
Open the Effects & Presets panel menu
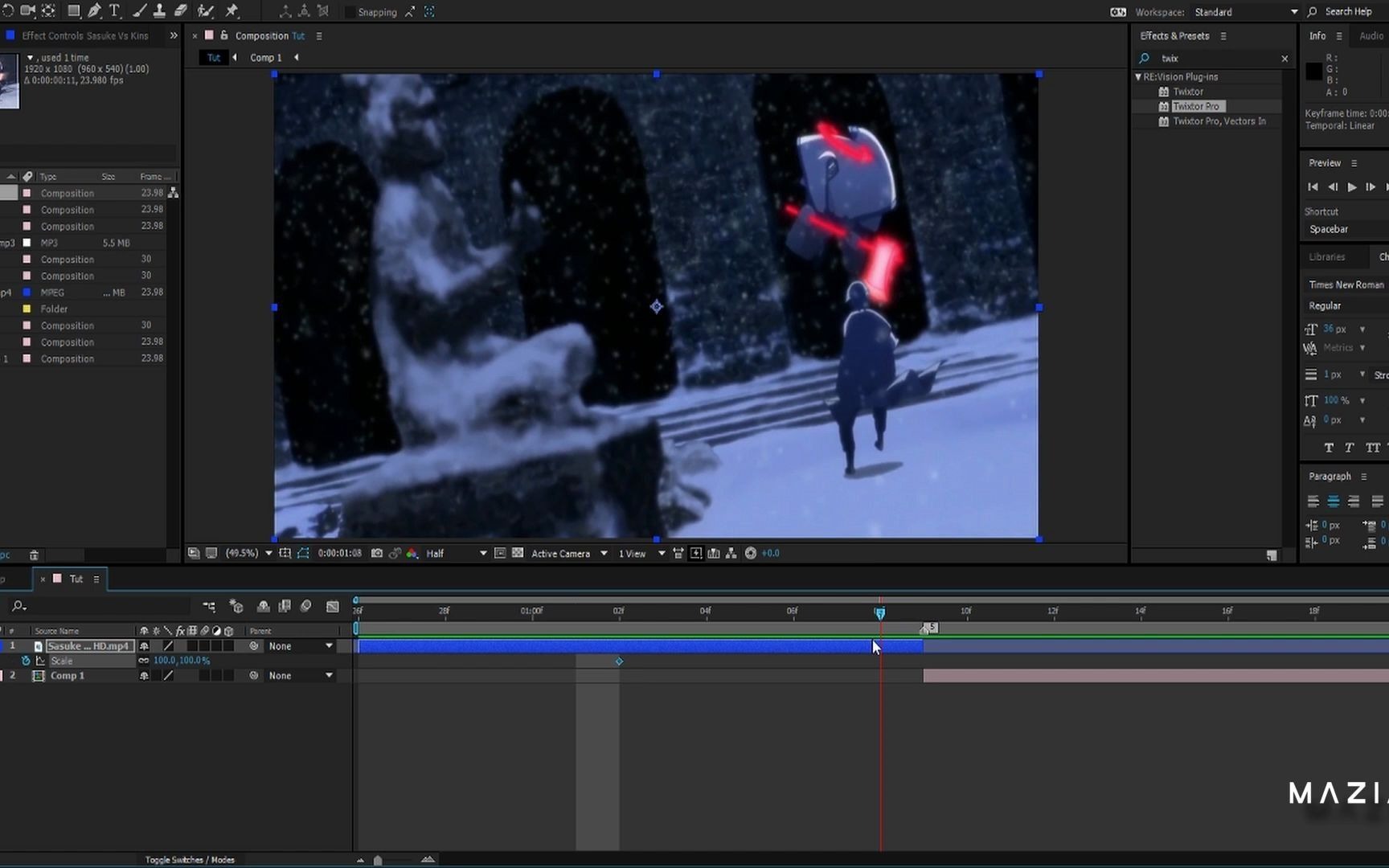[1223, 36]
